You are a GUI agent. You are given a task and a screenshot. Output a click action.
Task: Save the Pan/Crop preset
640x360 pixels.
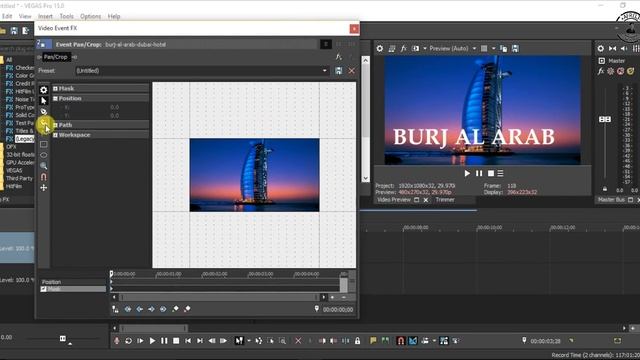pos(339,71)
